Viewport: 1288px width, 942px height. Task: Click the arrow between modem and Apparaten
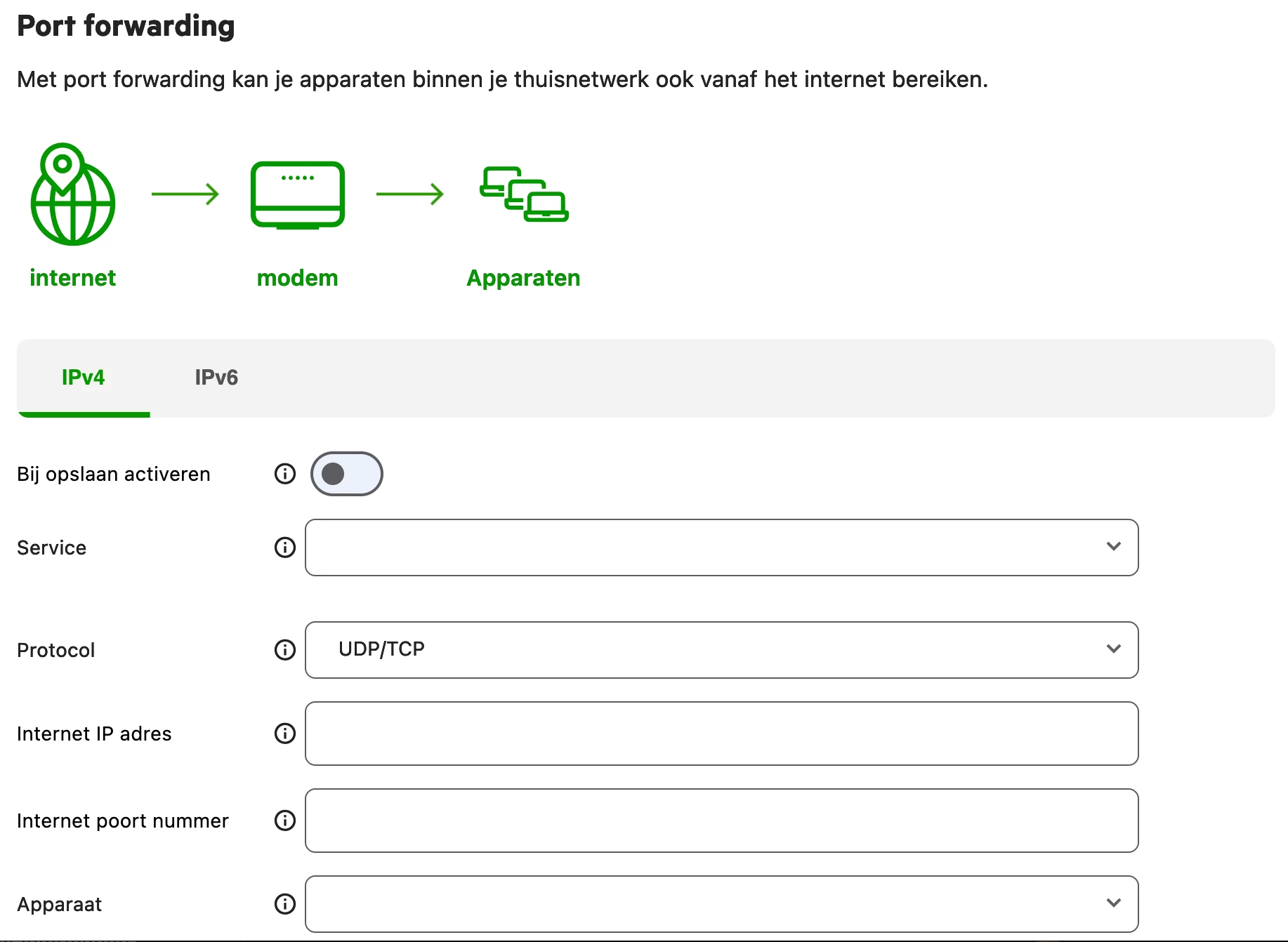(x=410, y=194)
